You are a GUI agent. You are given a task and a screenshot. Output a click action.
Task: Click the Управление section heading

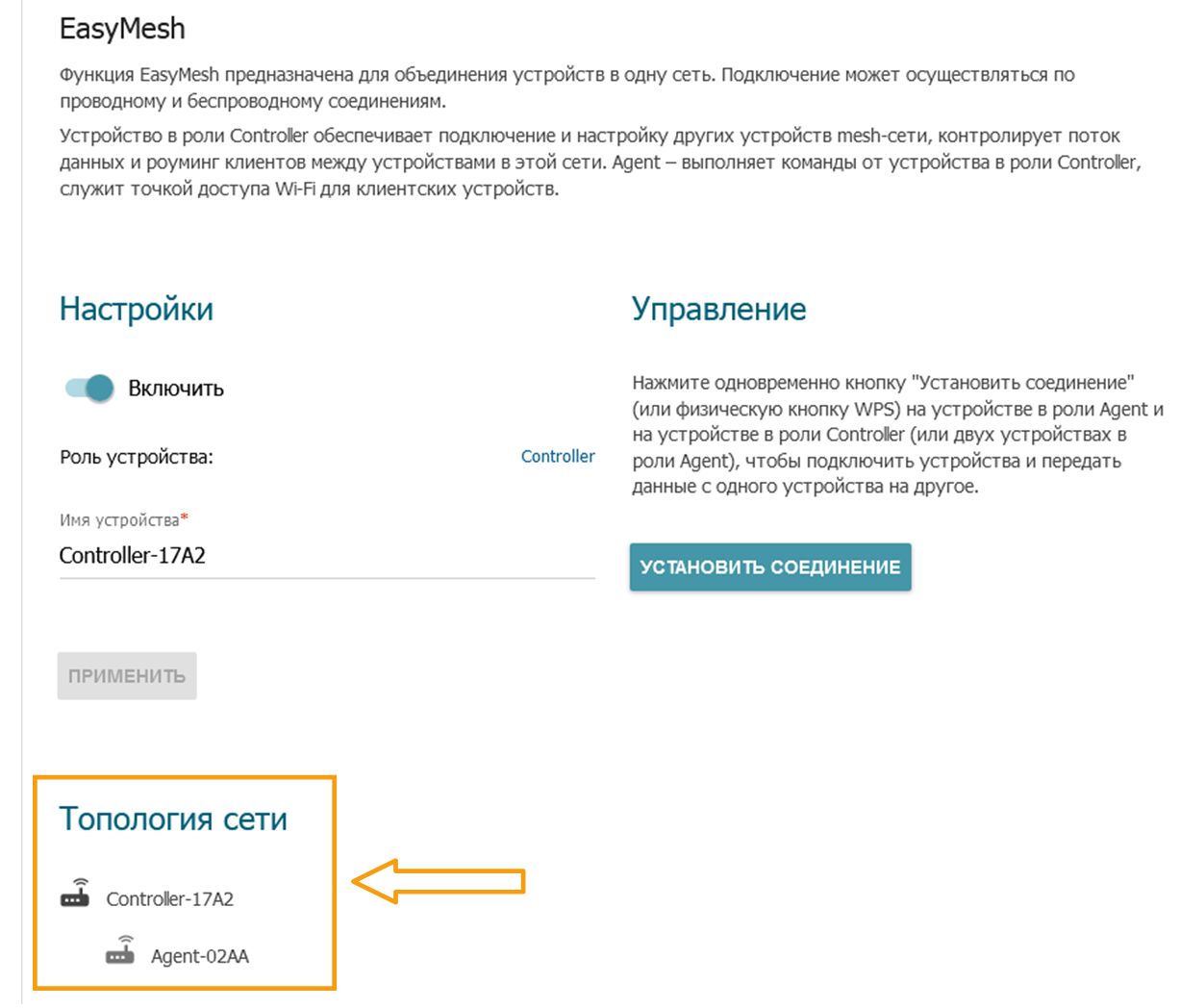(718, 309)
